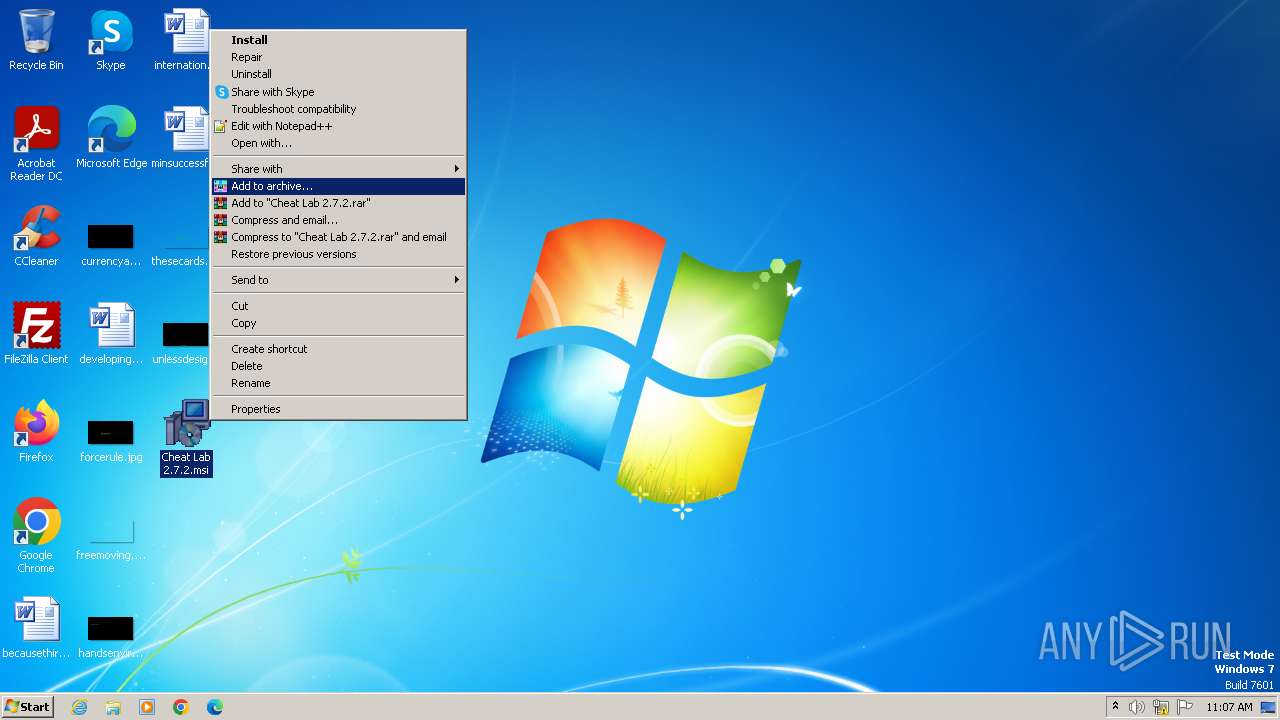Choose Install from the context menu

coord(338,40)
